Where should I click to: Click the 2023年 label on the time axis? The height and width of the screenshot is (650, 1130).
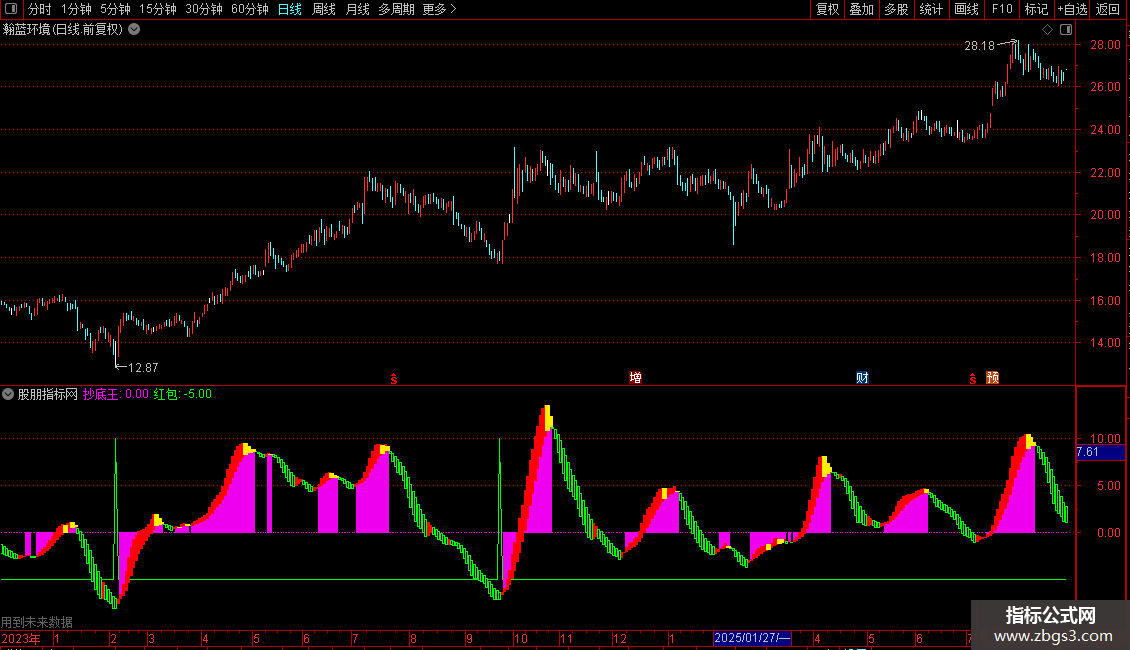21,638
